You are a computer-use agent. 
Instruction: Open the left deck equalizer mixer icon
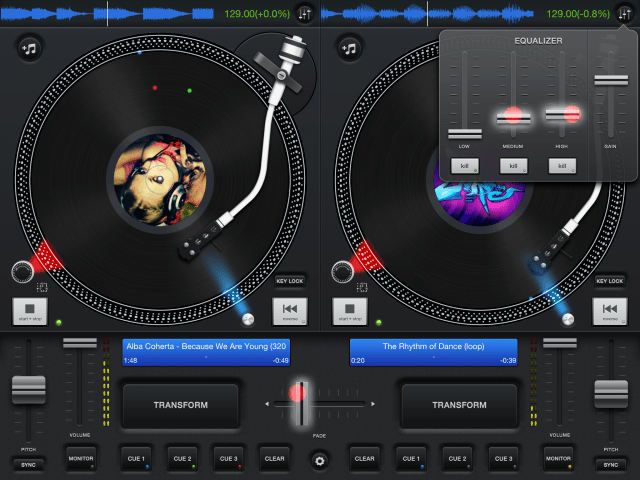[x=304, y=14]
